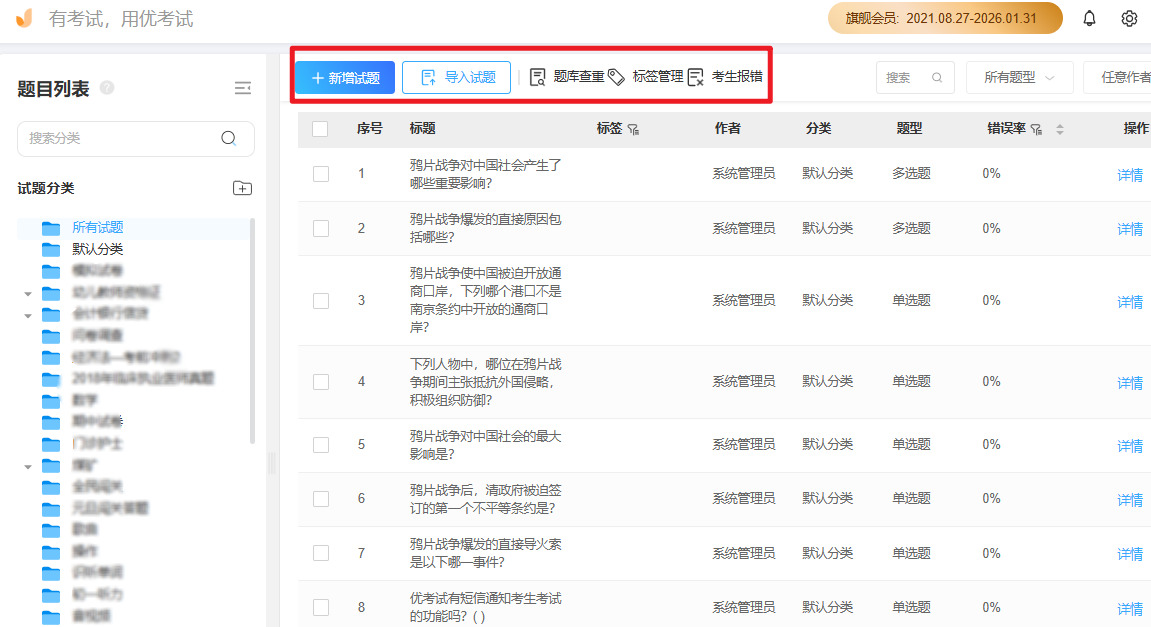The height and width of the screenshot is (627, 1151).
Task: Collapse the left panel via its list icon
Action: [x=242, y=88]
